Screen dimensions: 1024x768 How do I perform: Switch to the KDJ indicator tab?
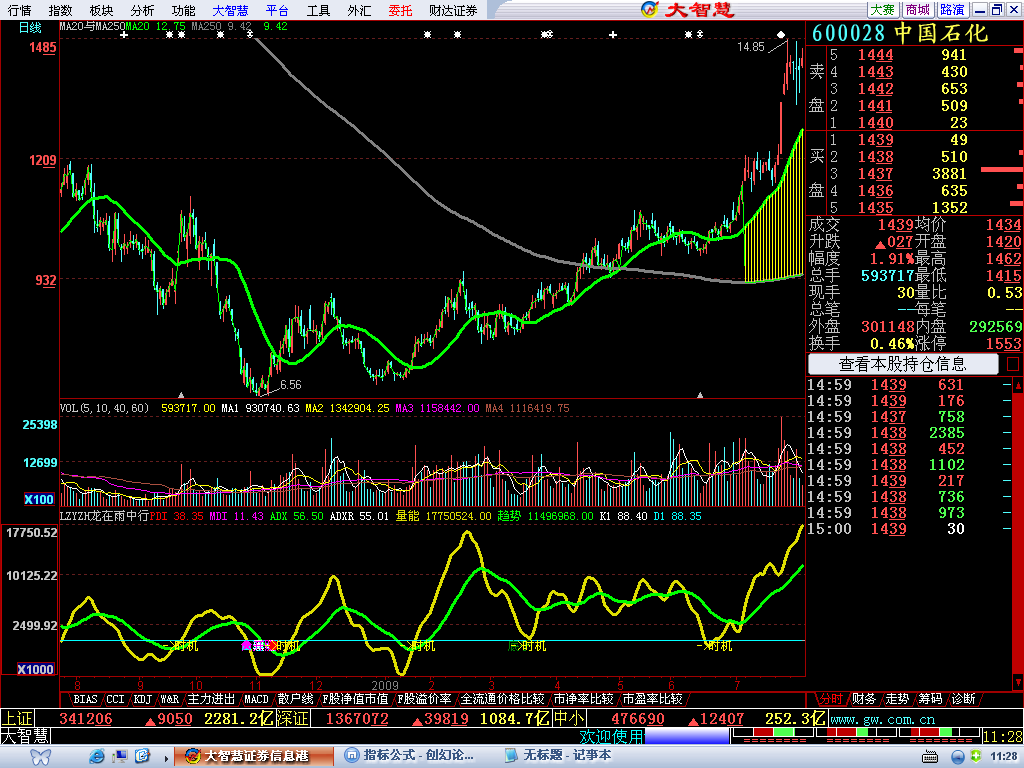pos(143,699)
